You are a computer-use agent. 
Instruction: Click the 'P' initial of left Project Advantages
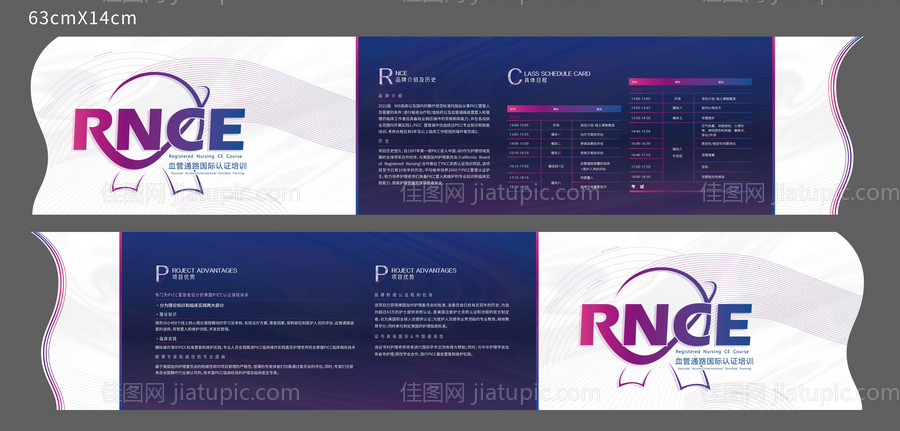pos(161,273)
